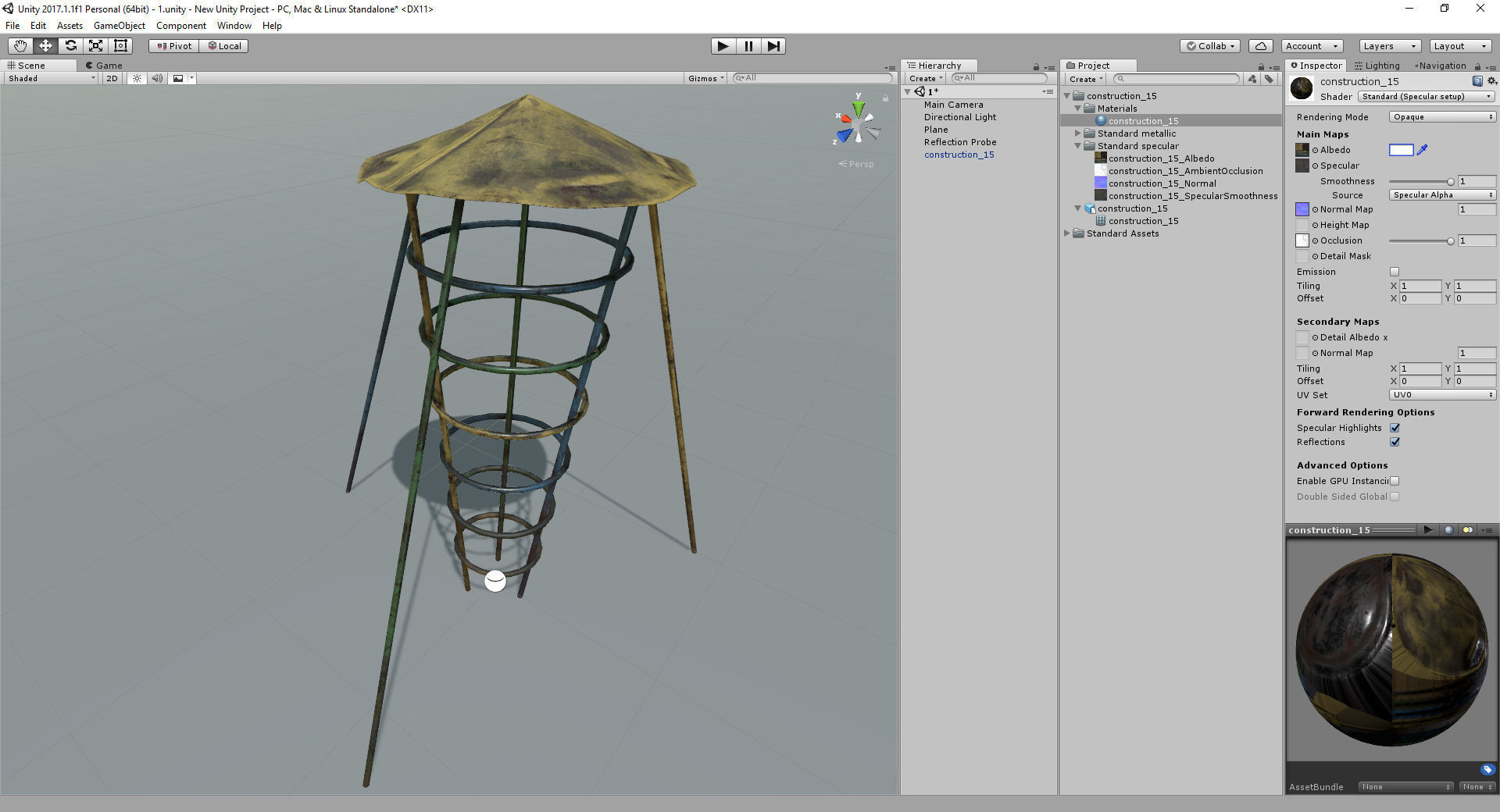Switch to the Lighting tab
This screenshot has height=812, width=1500.
tap(1377, 66)
